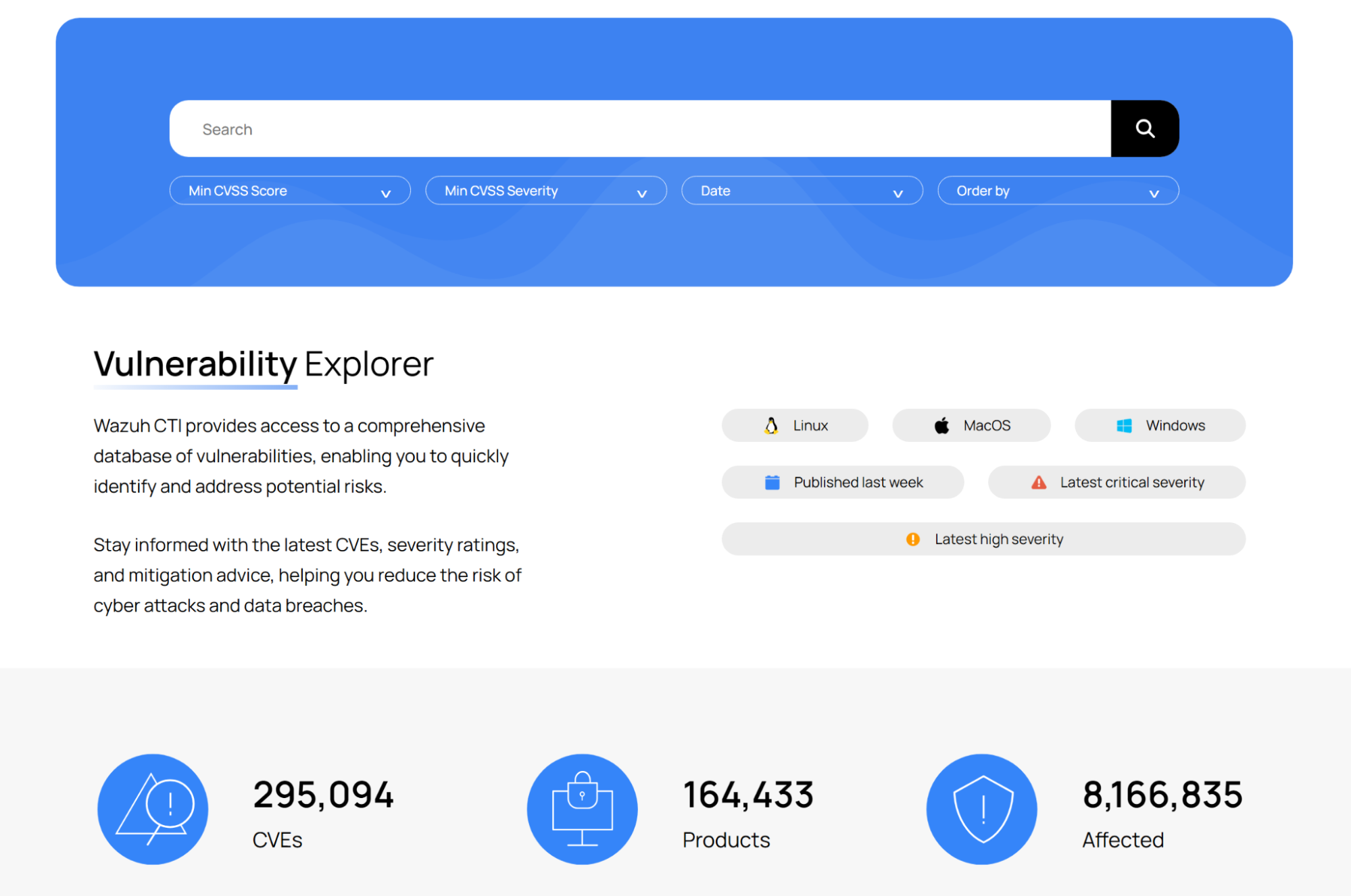Filter vulnerabilities by Linux
1351x896 pixels.
(795, 426)
